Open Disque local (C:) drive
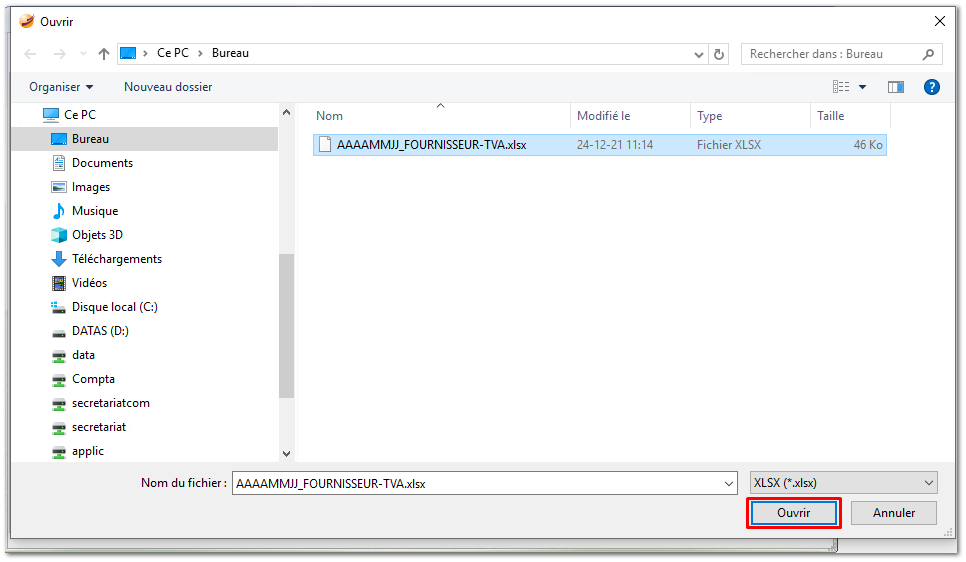966x562 pixels. [115, 307]
